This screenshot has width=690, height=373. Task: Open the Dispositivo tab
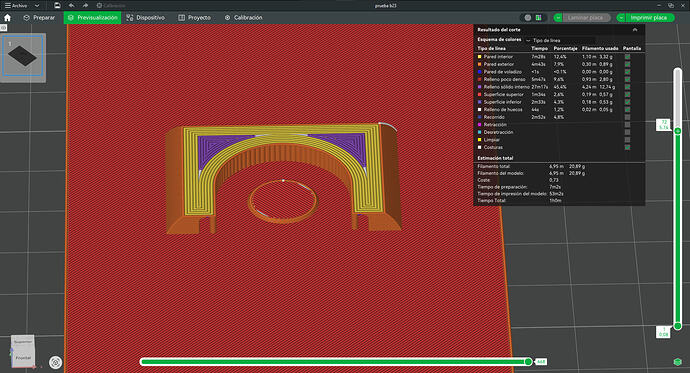point(145,18)
